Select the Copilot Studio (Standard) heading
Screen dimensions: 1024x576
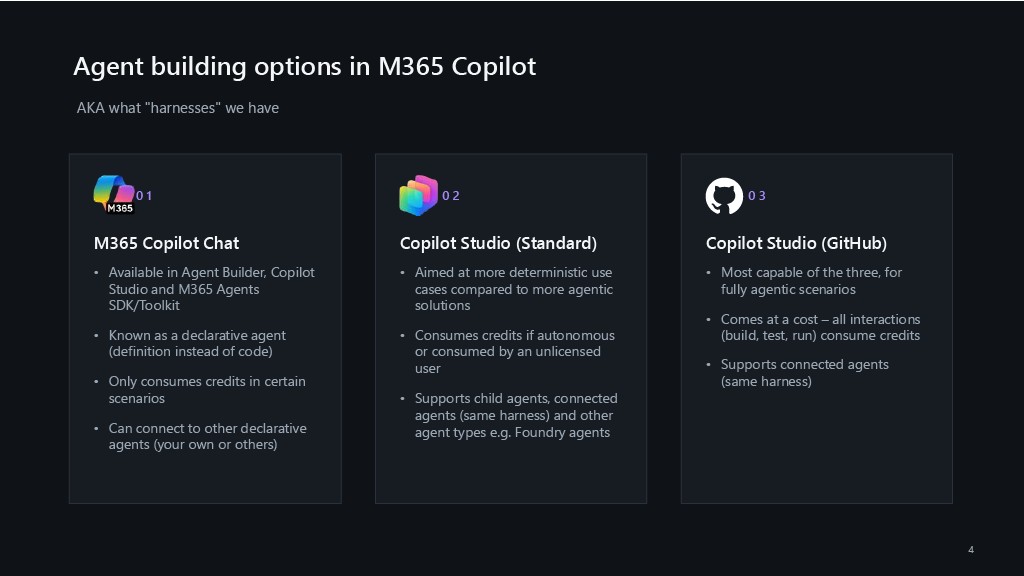pyautogui.click(x=498, y=243)
